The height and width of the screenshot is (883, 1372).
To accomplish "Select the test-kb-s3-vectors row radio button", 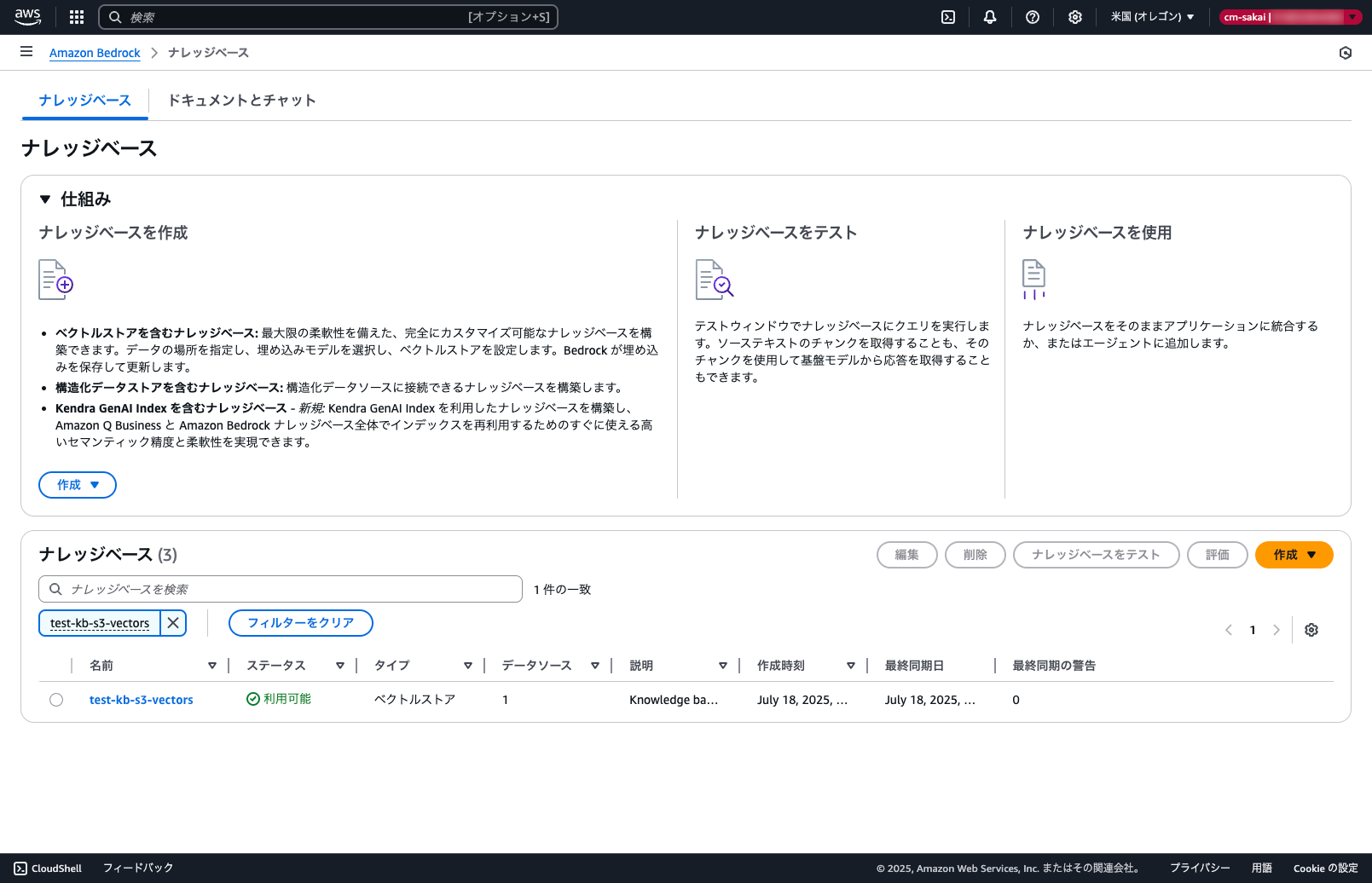I will tap(56, 700).
